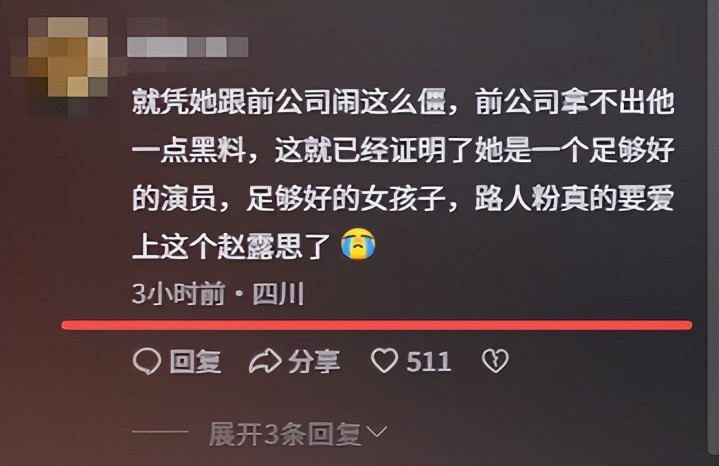Like the comment with the heart icon
719x466 pixels.
pyautogui.click(x=384, y=361)
